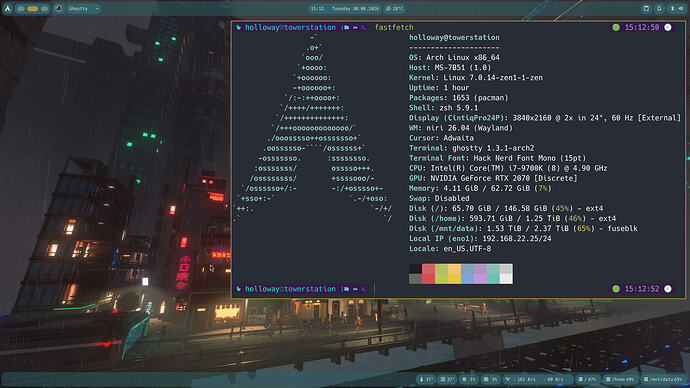The width and height of the screenshot is (690, 388).
Task: Click the GPU: NVIDIA GeForce RTX 2070 line
Action: click(493, 178)
